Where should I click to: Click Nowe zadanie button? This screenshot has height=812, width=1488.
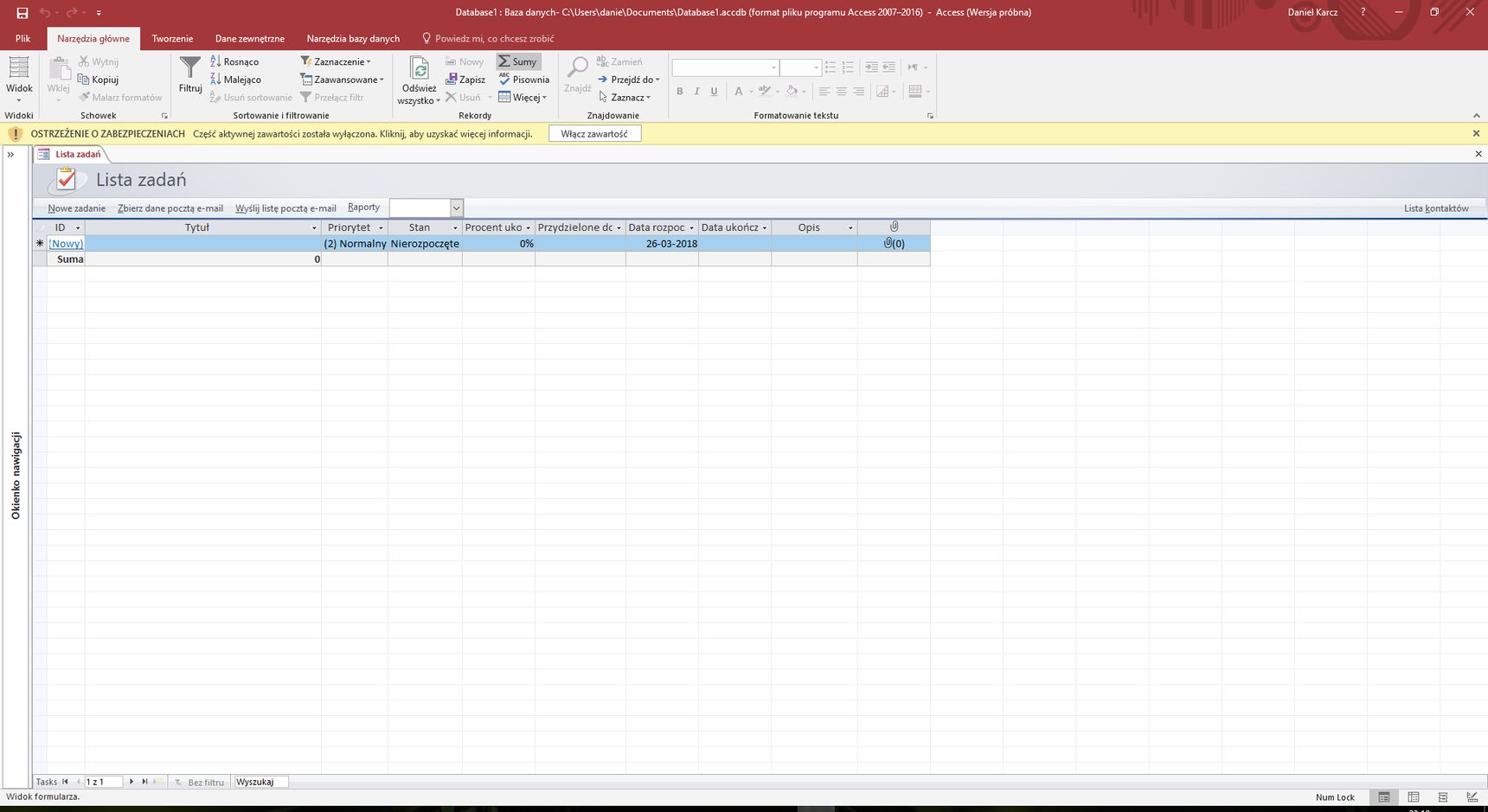pos(77,208)
